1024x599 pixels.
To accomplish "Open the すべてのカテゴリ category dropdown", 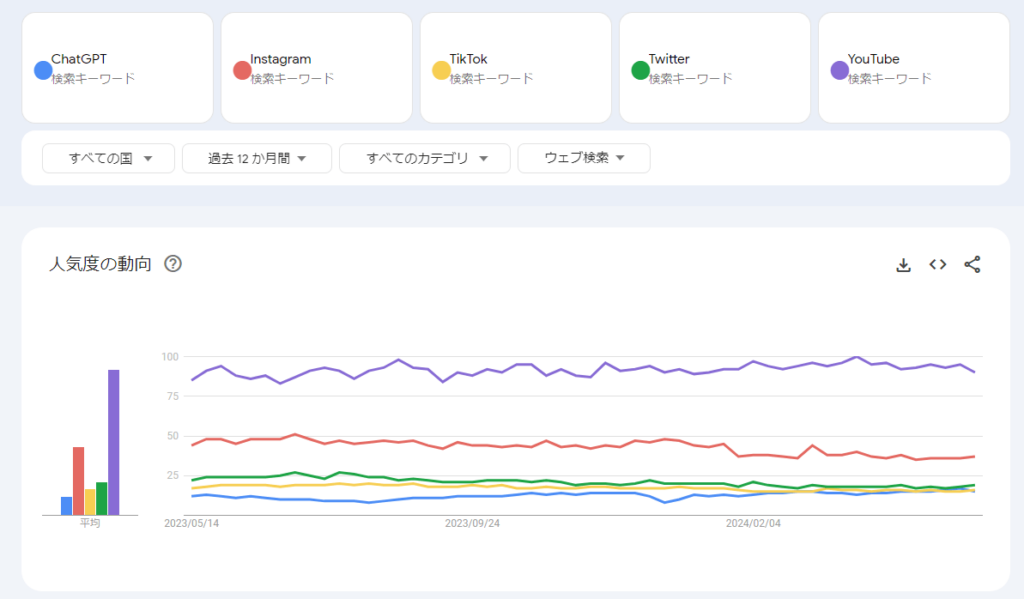I will click(x=425, y=158).
